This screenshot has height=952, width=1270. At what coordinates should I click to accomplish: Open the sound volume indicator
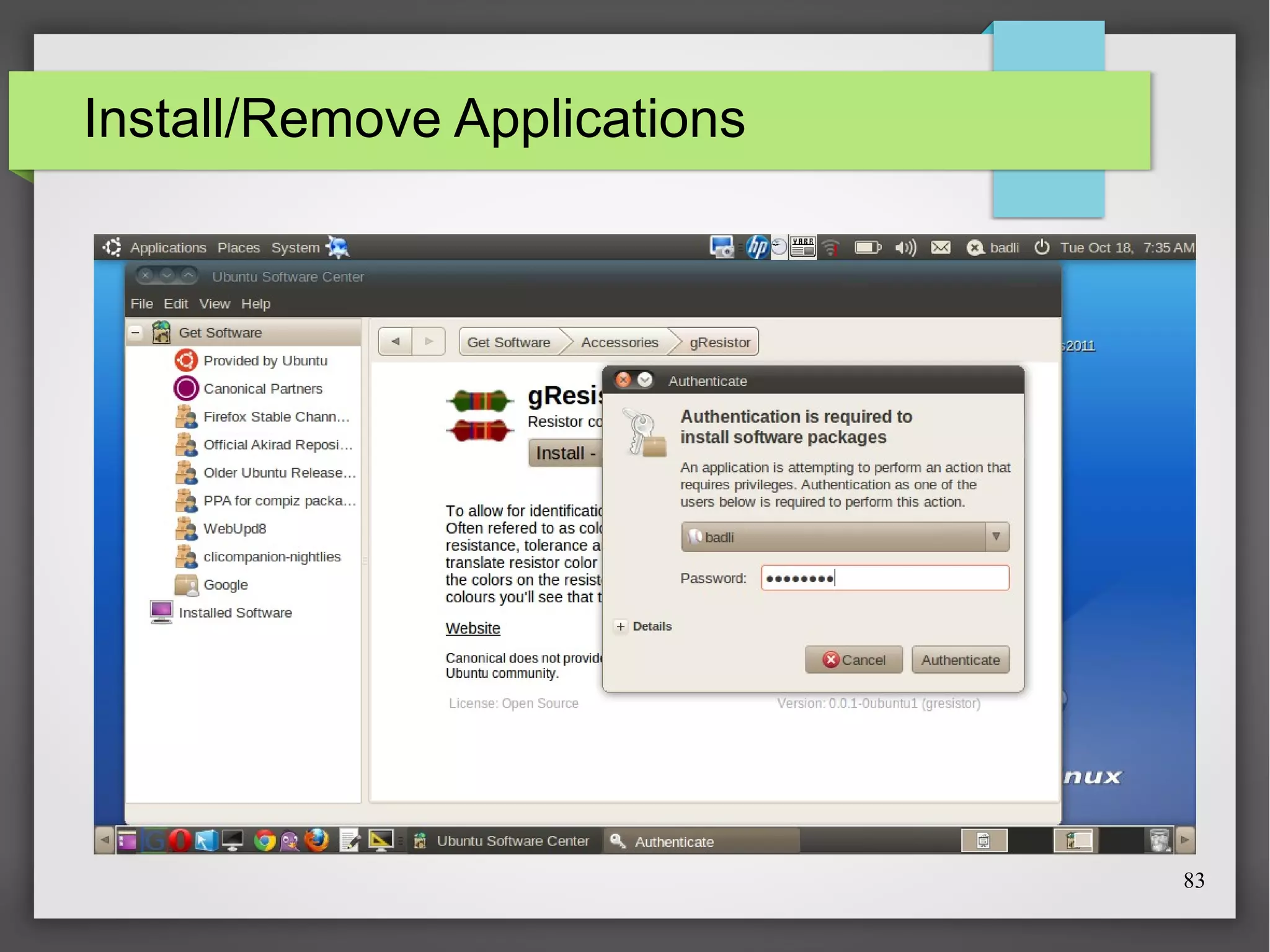click(905, 248)
